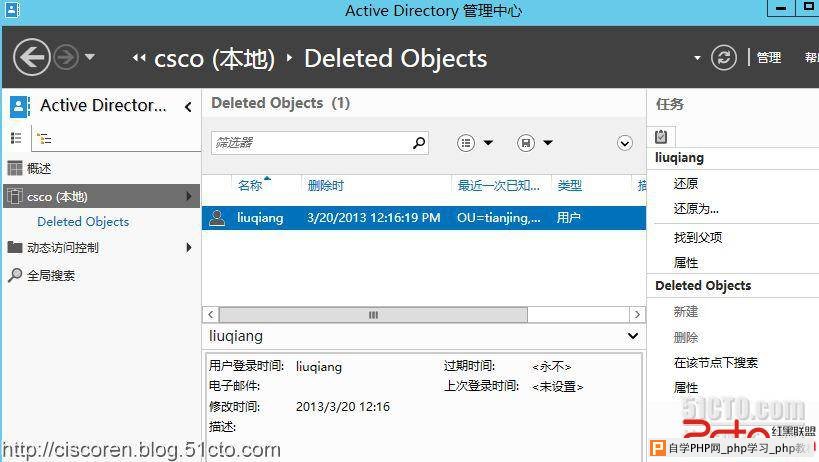Image resolution: width=819 pixels, height=462 pixels.
Task: Click csco (本地) in breadcrumb
Action: 214,58
